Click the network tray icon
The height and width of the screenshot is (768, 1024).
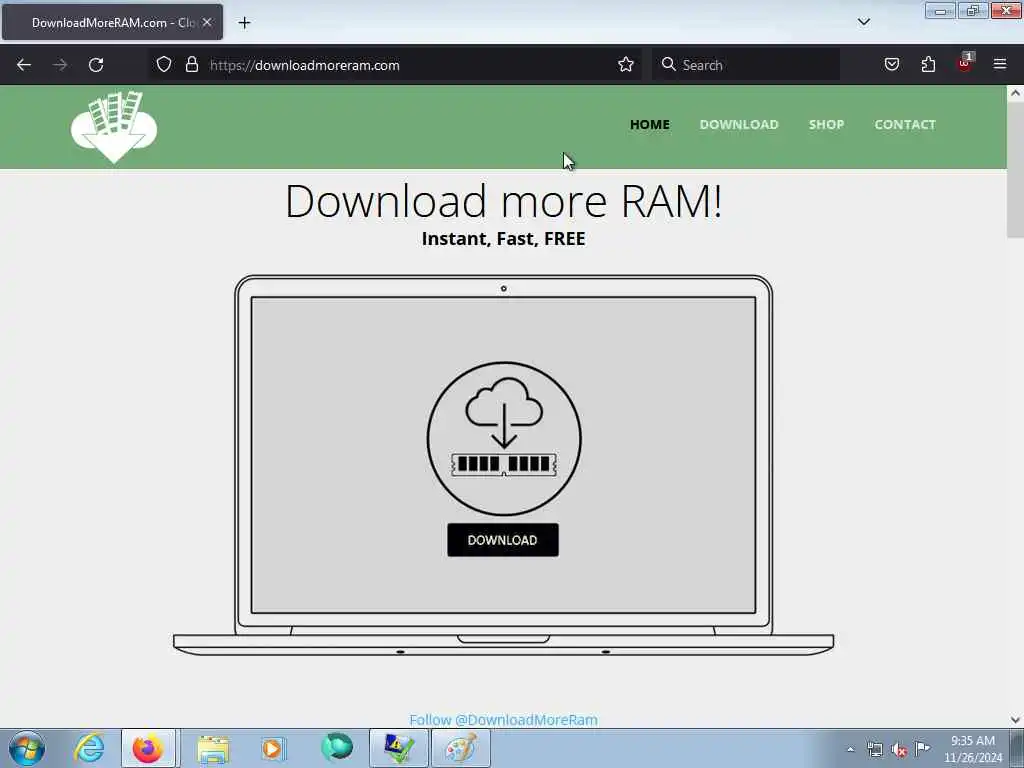pyautogui.click(x=874, y=749)
